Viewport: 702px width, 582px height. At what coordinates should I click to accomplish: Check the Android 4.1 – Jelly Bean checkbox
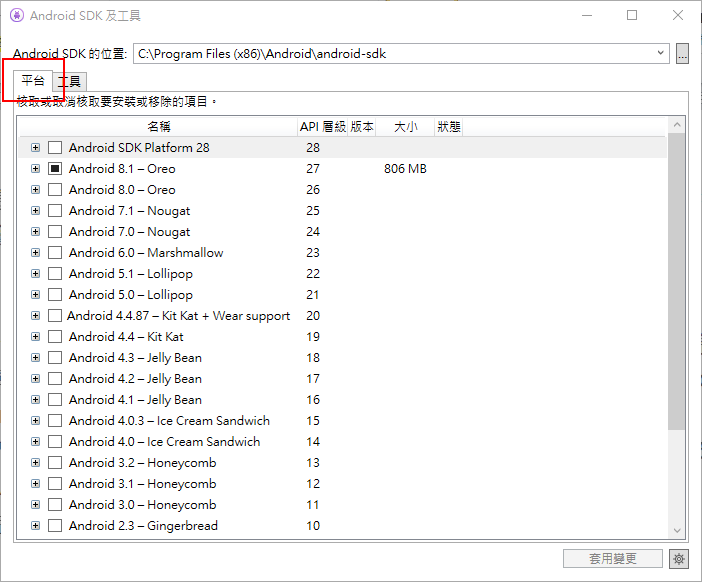click(55, 400)
